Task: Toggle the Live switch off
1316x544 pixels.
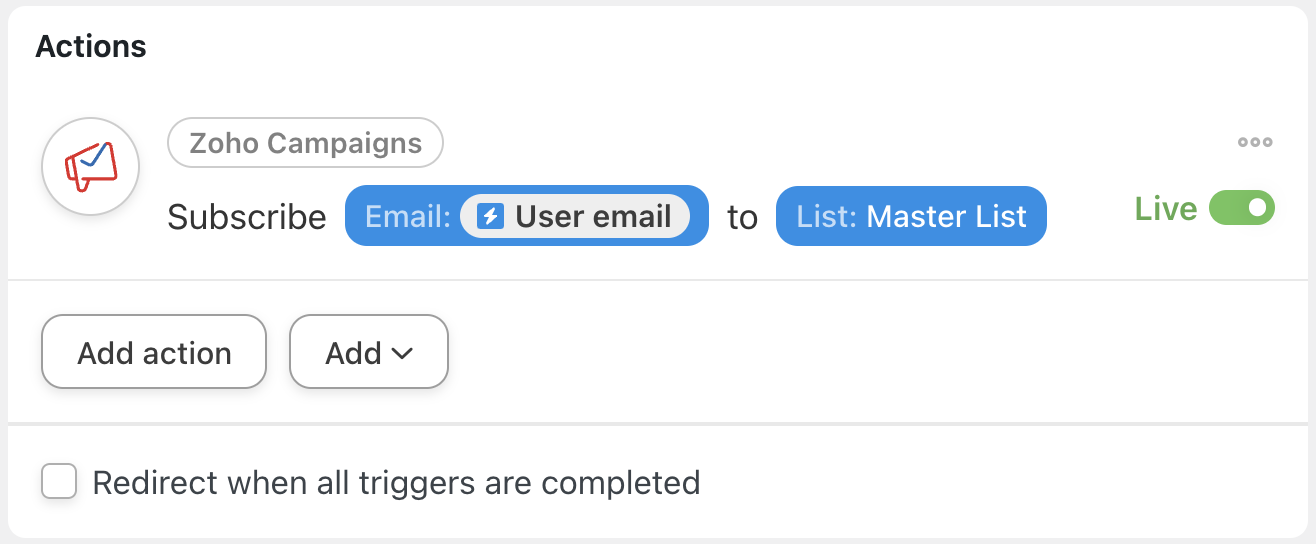Action: click(x=1242, y=208)
